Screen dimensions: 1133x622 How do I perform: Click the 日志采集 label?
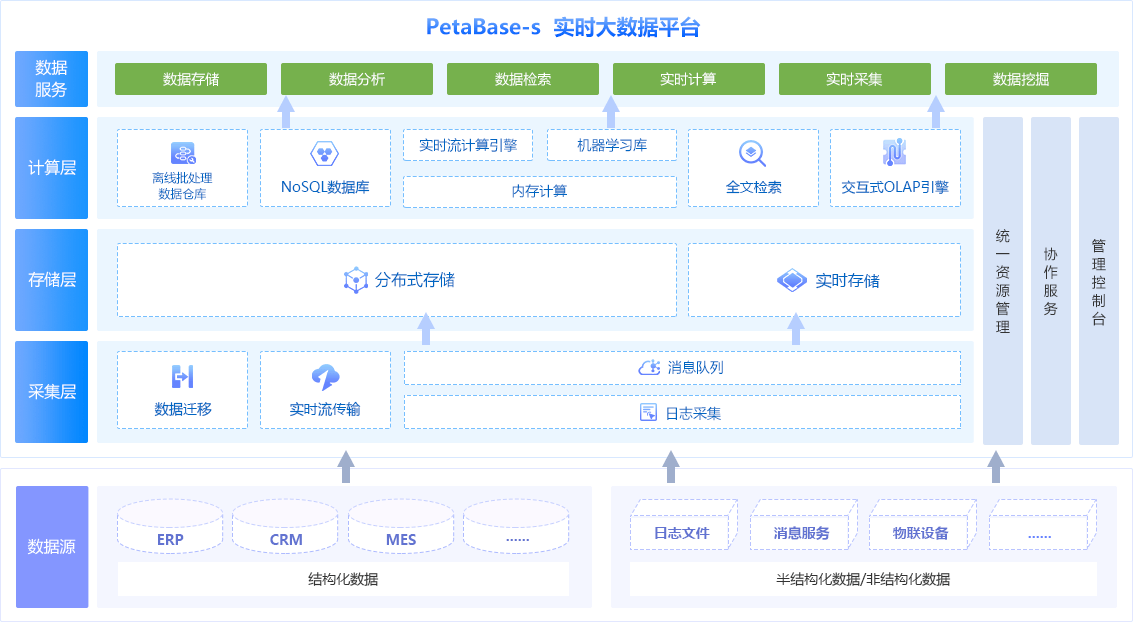coord(693,413)
